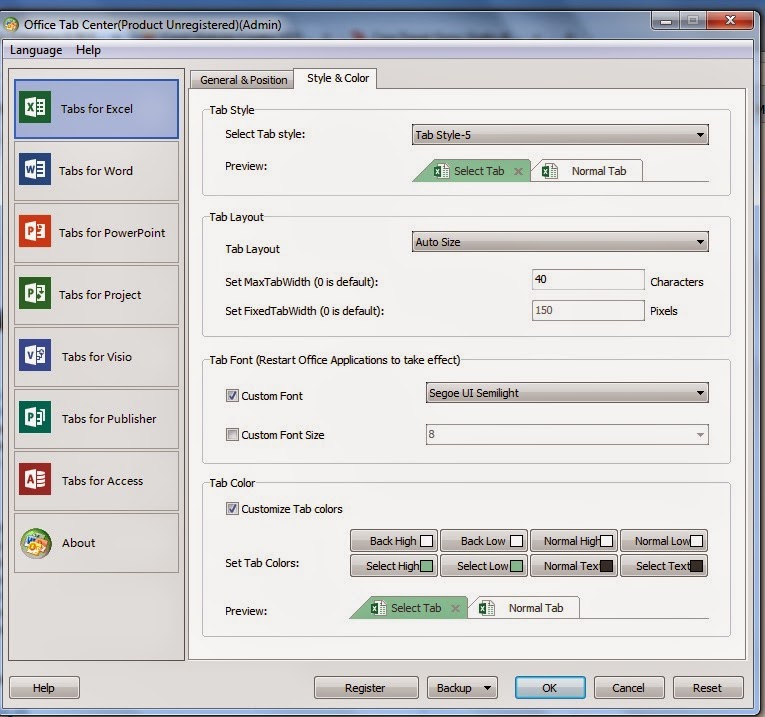Expand the Backup button dropdown arrow
The image size is (765, 717).
(x=487, y=688)
